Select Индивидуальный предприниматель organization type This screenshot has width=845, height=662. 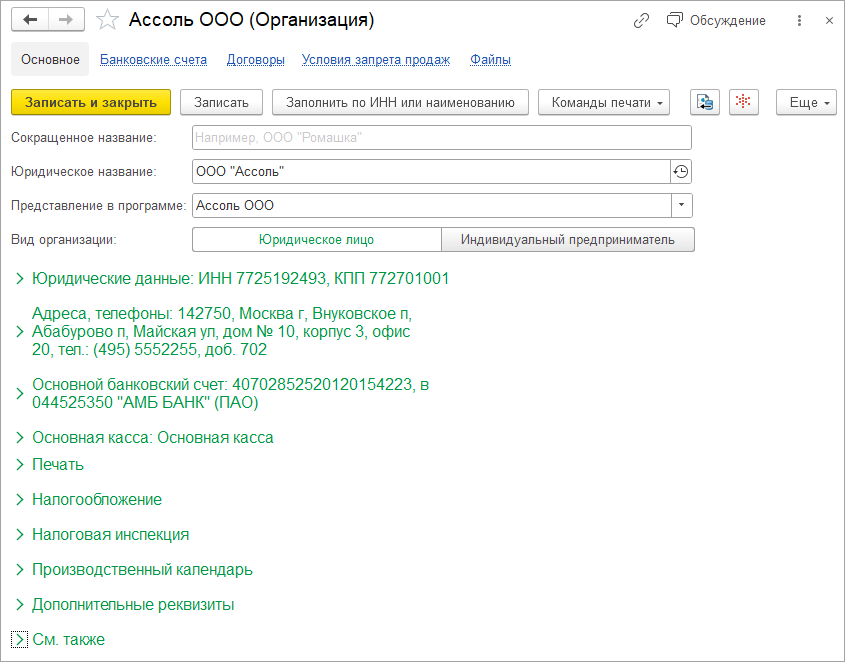coord(567,239)
